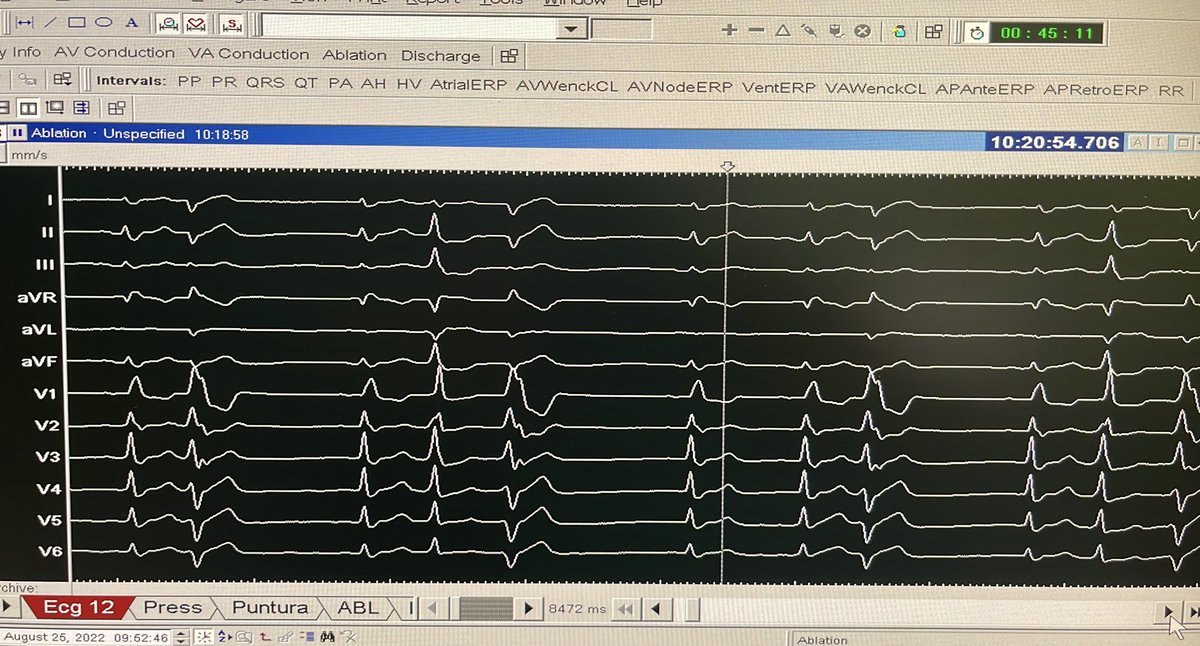Open the VA Conduction tab
Screen dimensions: 1200x646
point(249,54)
